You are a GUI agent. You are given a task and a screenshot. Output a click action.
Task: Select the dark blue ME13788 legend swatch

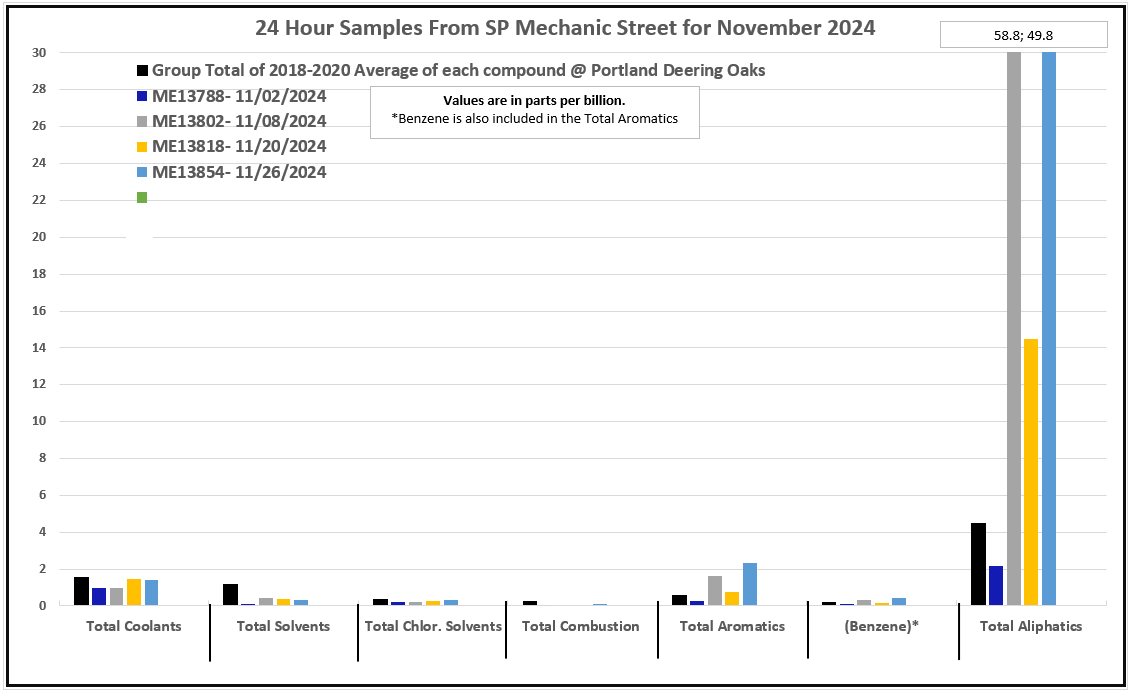[x=142, y=97]
